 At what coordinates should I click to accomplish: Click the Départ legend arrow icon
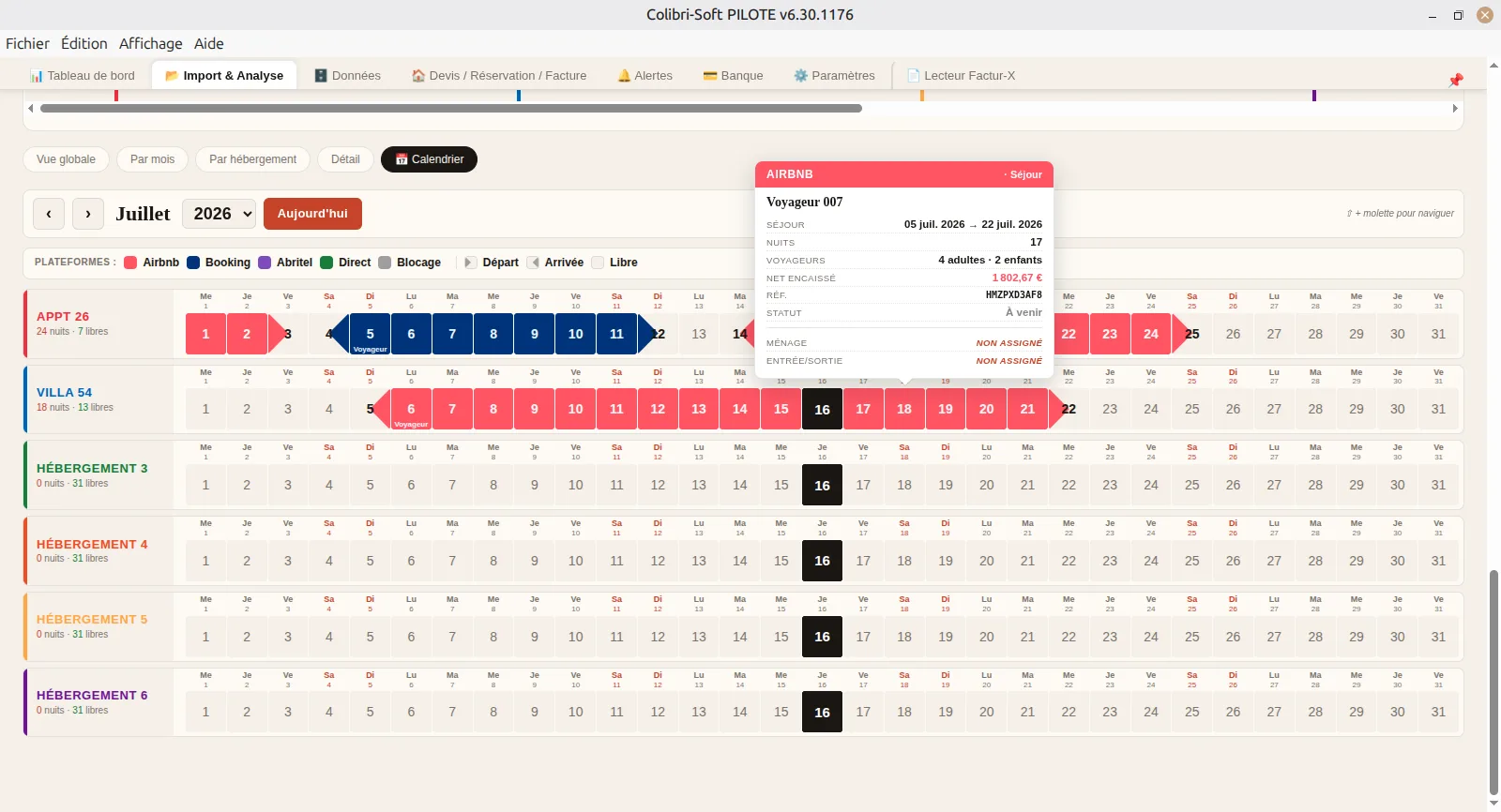(x=471, y=263)
